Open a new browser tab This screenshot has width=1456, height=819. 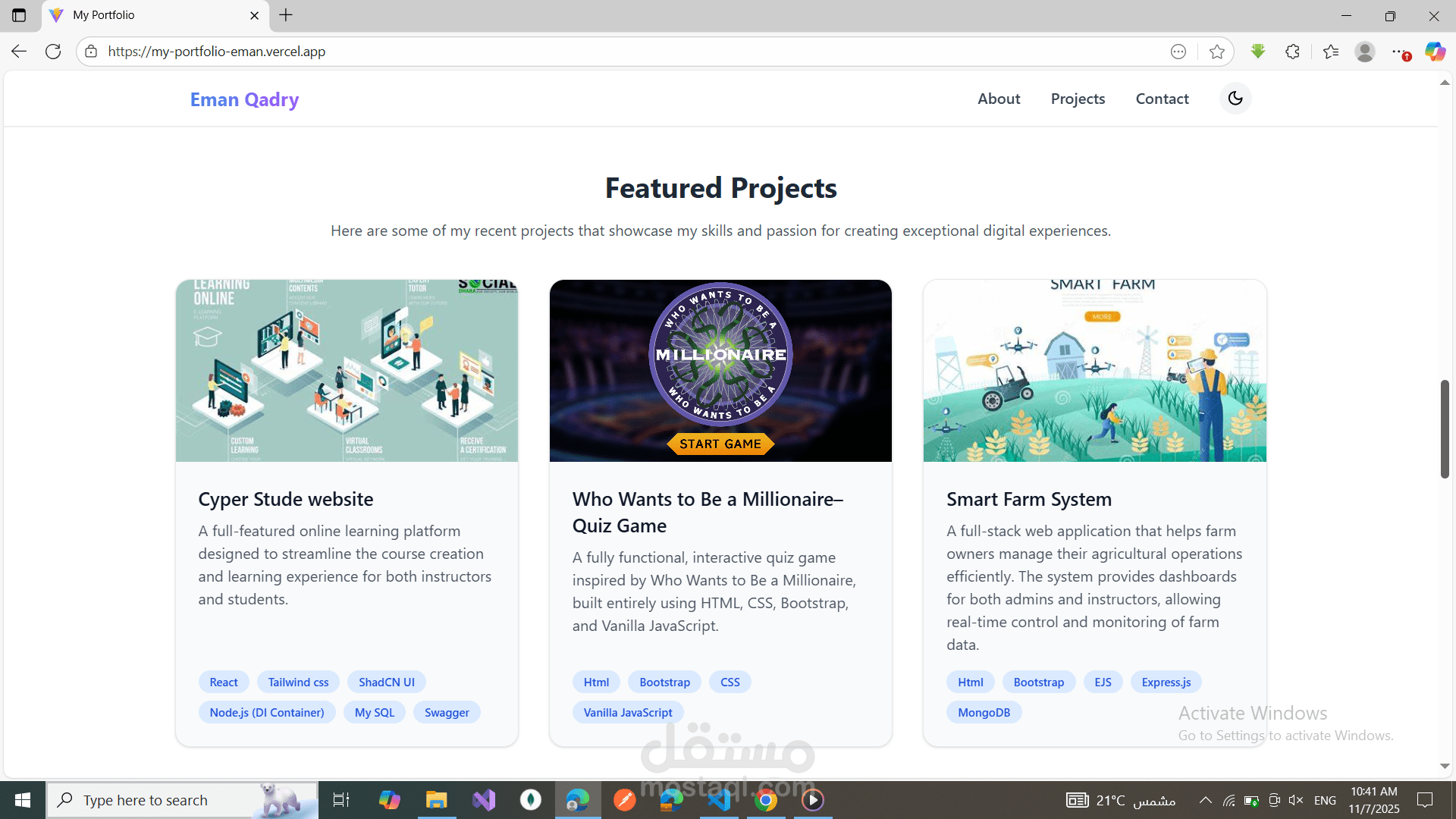[x=286, y=15]
